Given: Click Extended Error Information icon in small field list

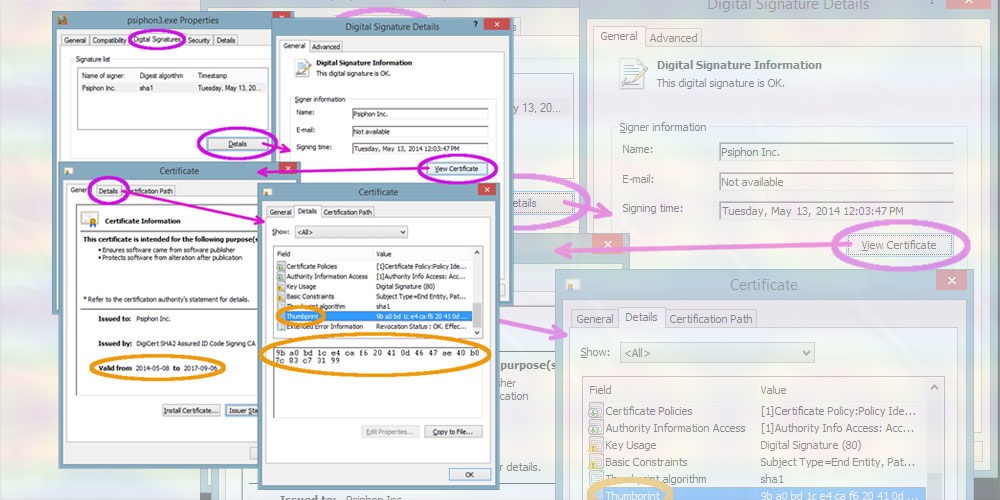Looking at the screenshot, I should coord(281,327).
